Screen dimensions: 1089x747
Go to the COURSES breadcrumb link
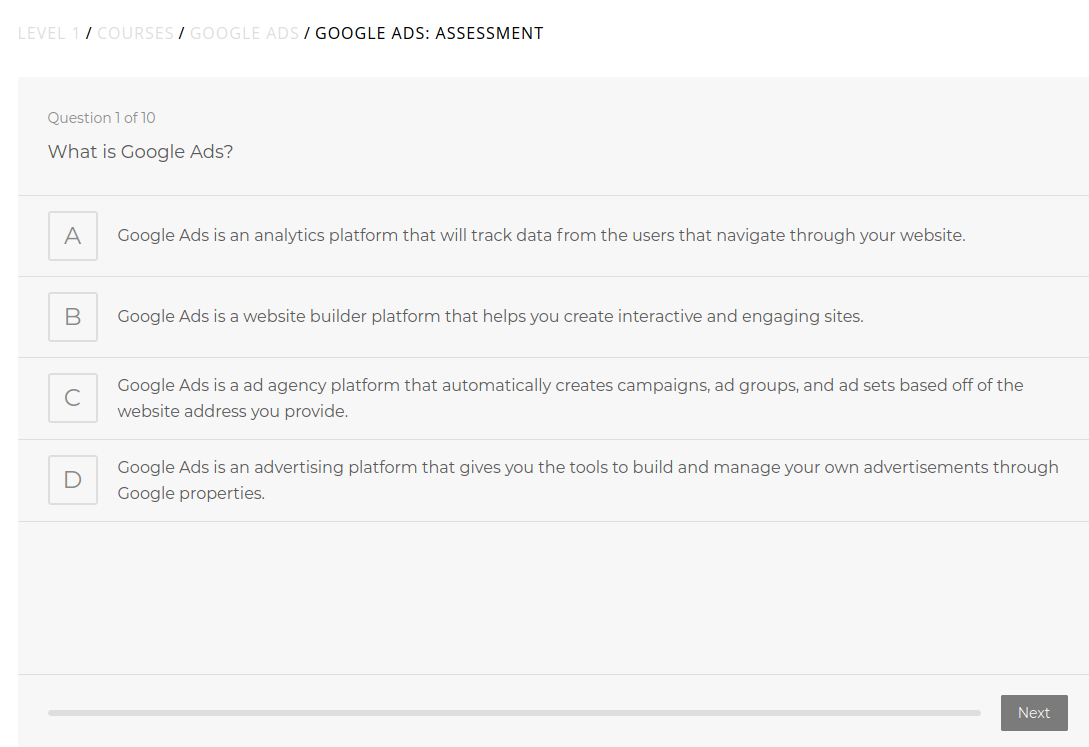[135, 33]
